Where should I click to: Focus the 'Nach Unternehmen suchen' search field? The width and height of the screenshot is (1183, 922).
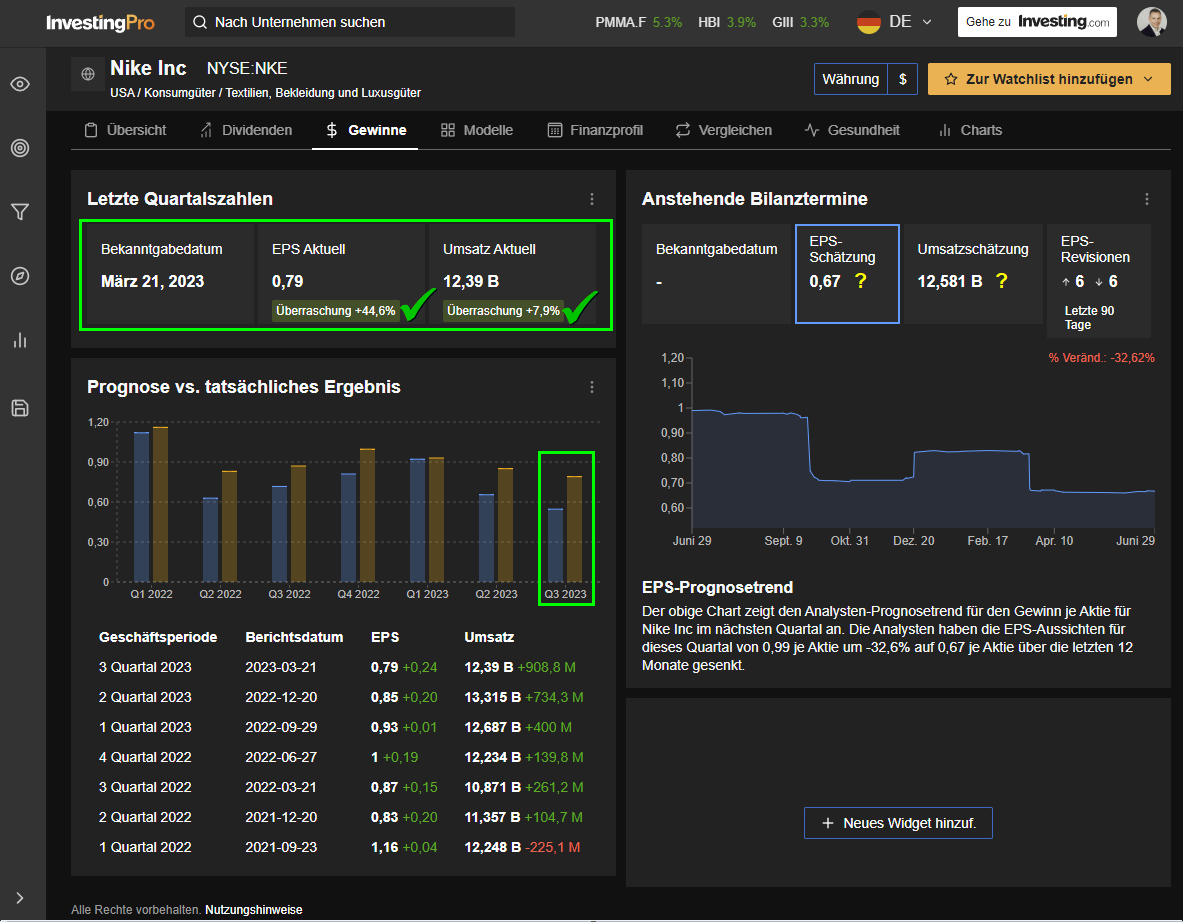350,23
